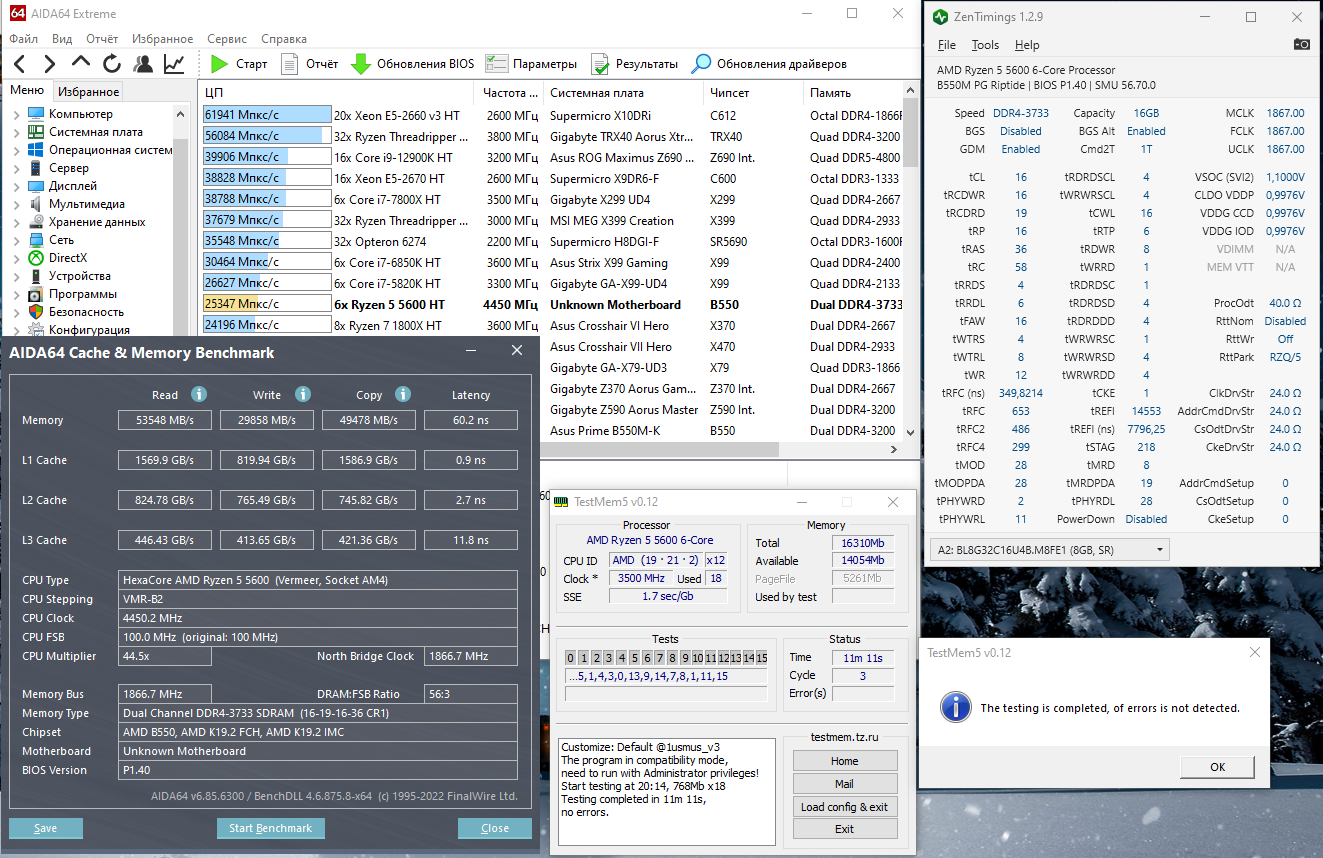The height and width of the screenshot is (858, 1323).
Task: Open the File menu in ZenTimings
Action: [947, 45]
